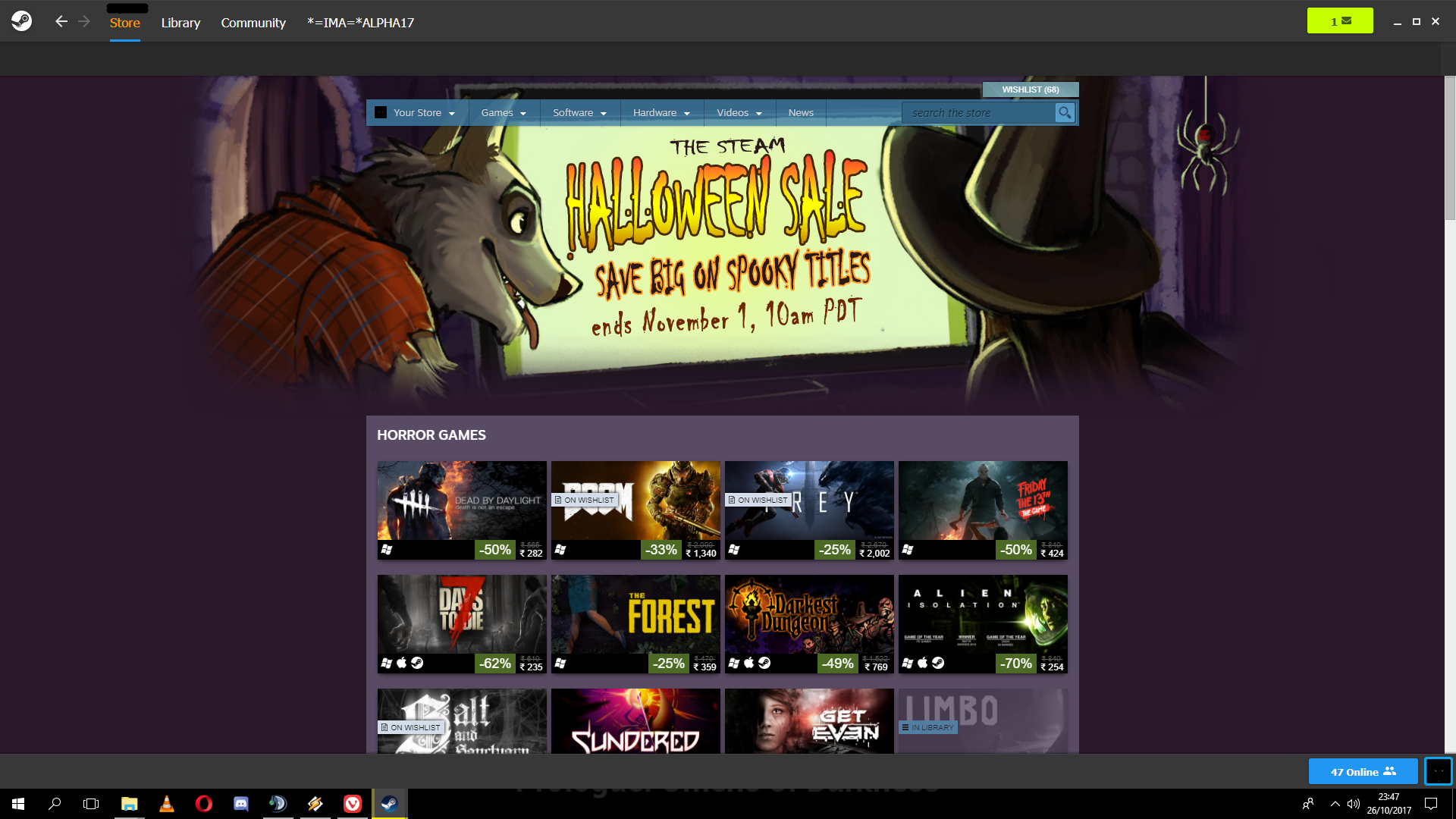Launch VLC from the taskbar

[x=166, y=804]
